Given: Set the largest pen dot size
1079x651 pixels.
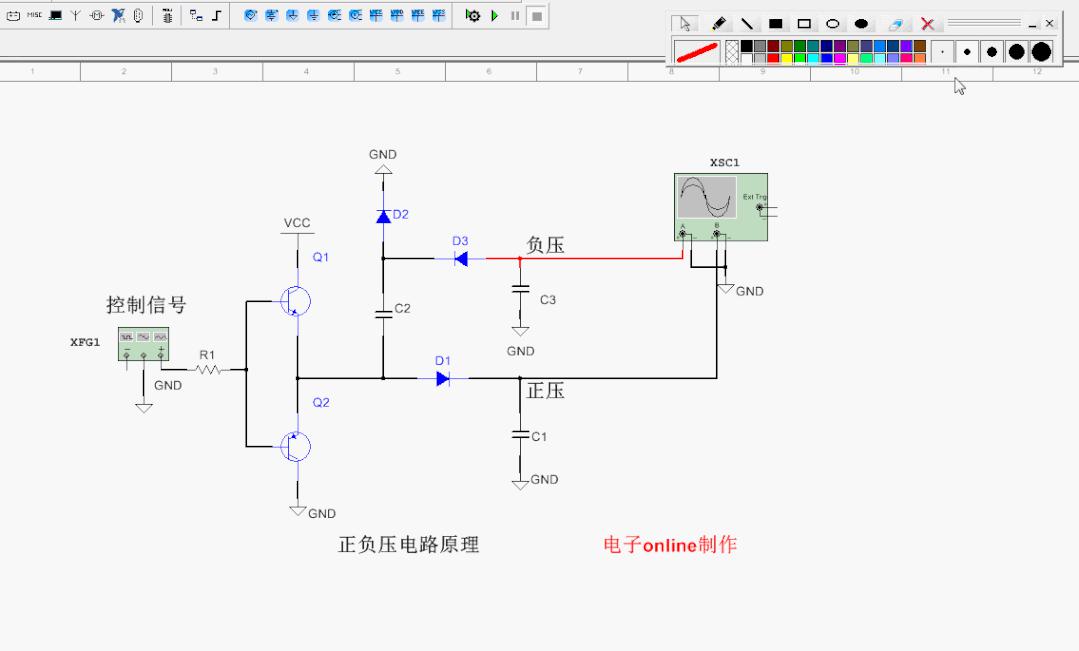Looking at the screenshot, I should click(1041, 51).
